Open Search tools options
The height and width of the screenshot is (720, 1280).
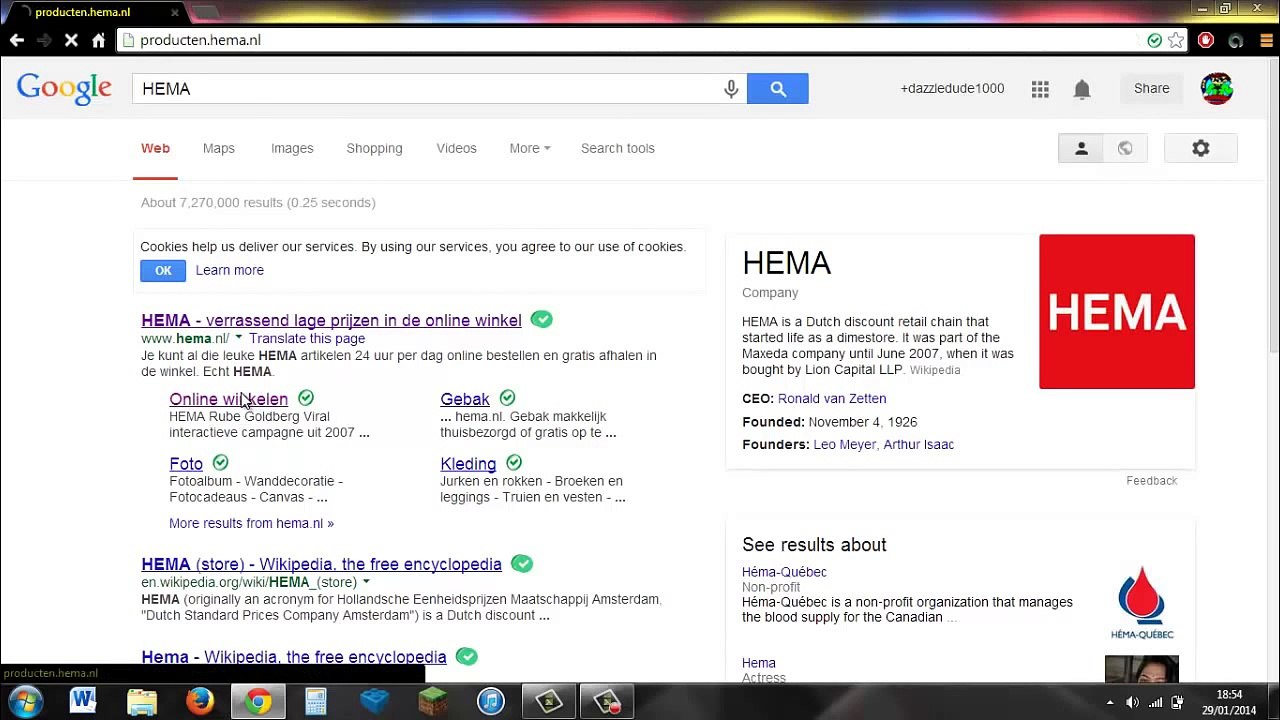618,148
